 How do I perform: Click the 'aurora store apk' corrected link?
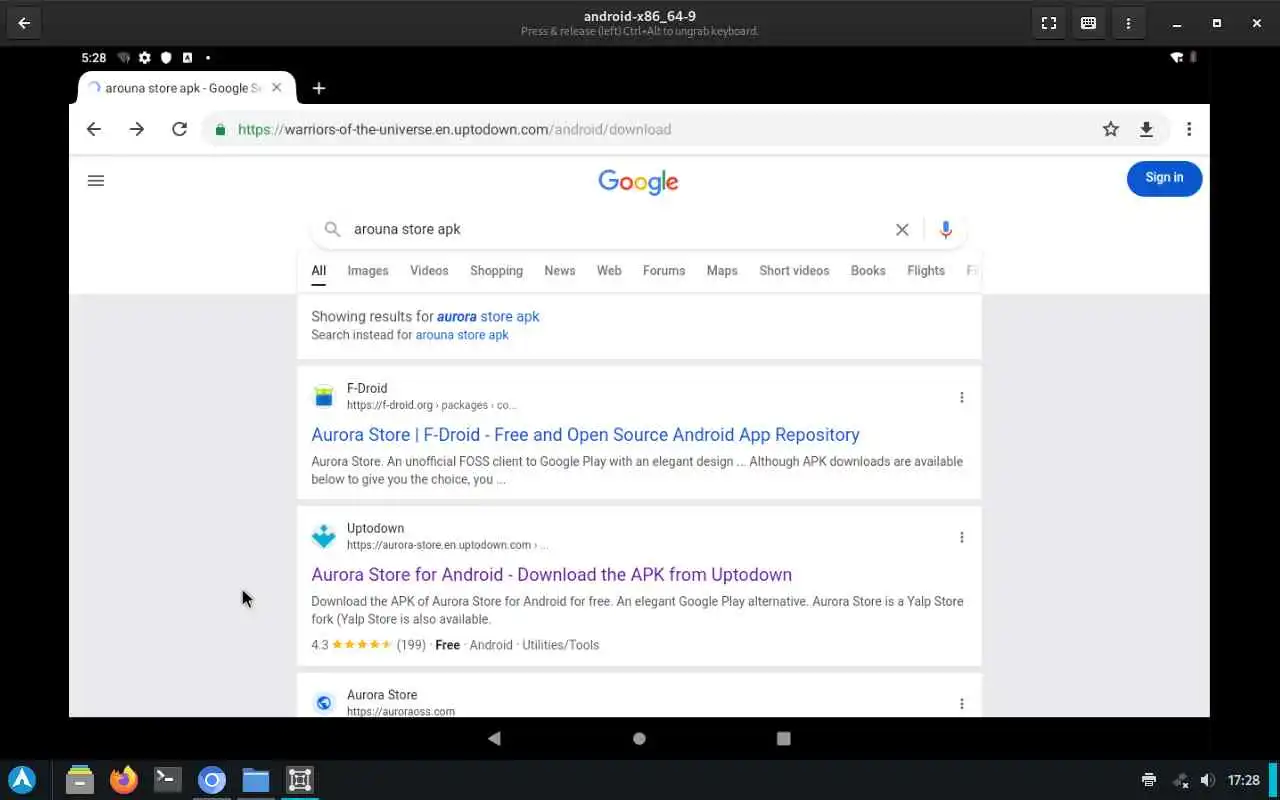pos(488,316)
